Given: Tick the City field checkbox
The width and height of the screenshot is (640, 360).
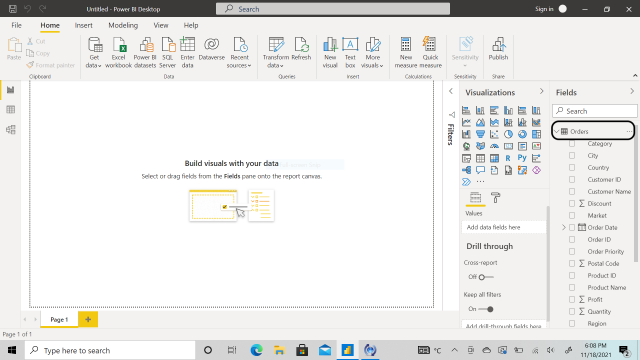Looking at the screenshot, I should tap(572, 156).
